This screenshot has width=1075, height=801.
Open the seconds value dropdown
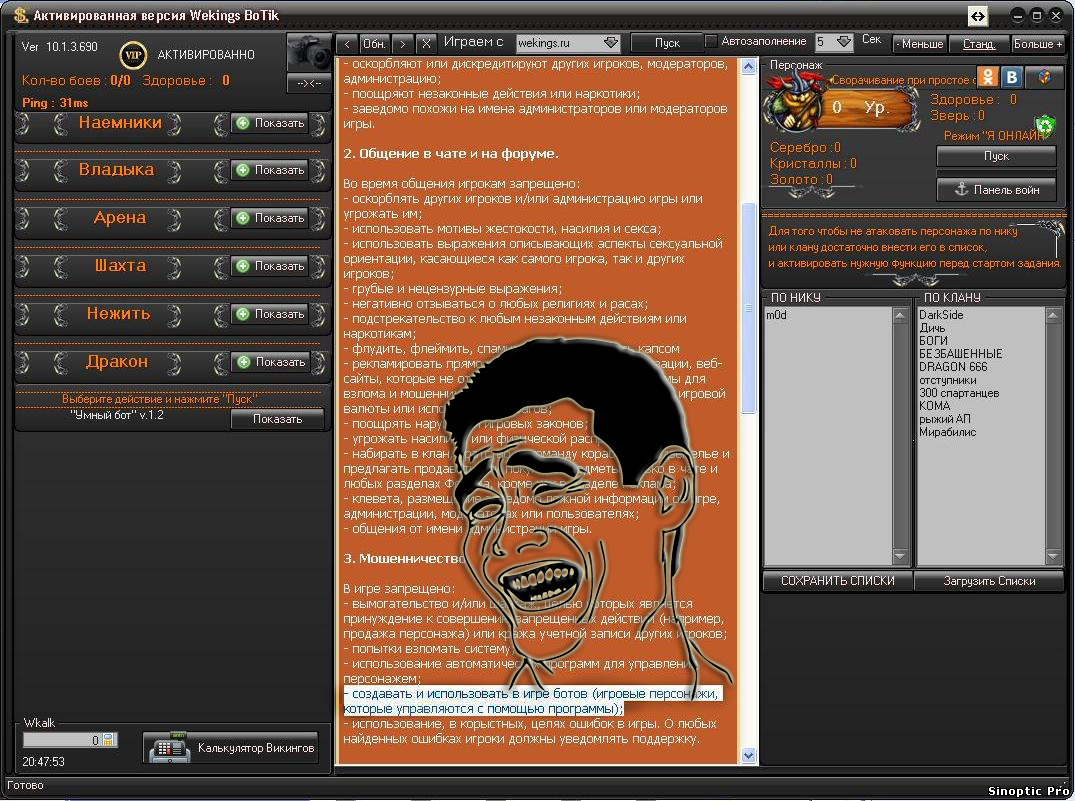click(844, 42)
